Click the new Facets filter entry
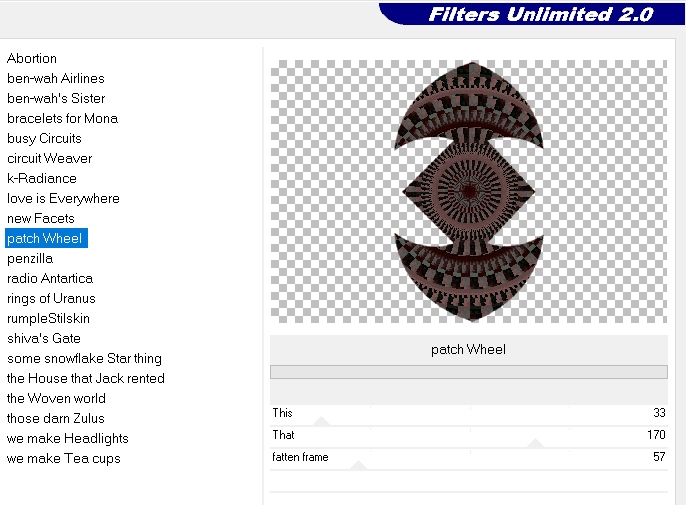686x505 pixels. pyautogui.click(x=41, y=218)
